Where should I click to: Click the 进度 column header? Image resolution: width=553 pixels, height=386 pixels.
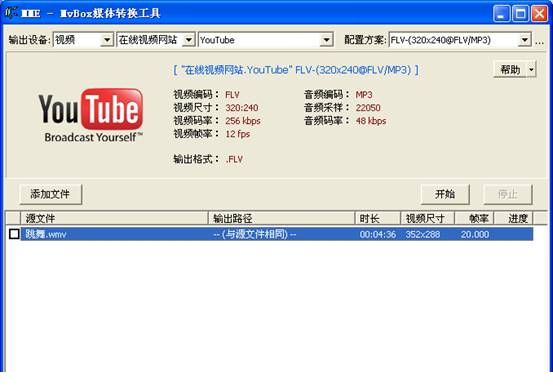514,218
